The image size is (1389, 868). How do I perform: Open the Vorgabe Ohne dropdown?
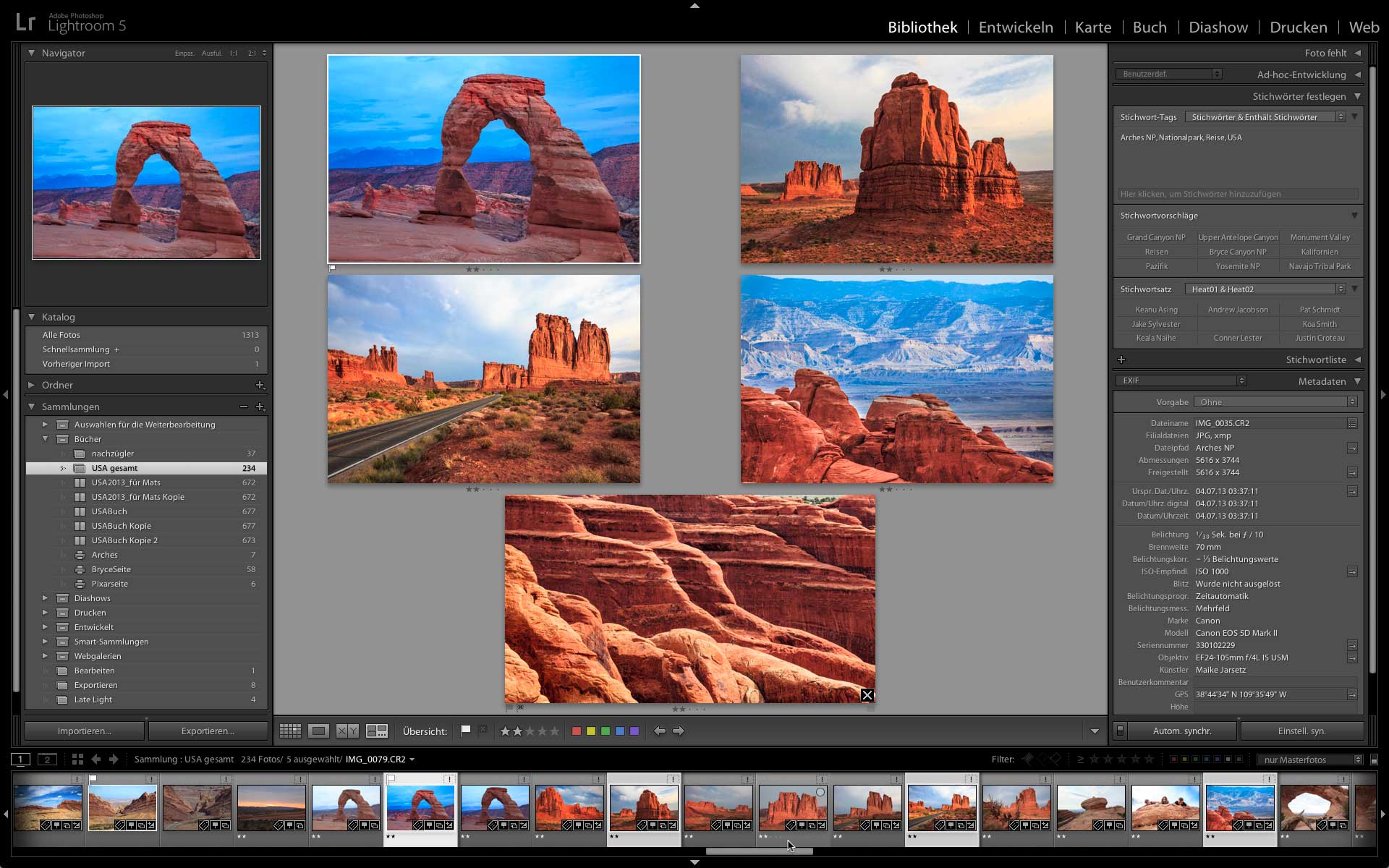[x=1275, y=402]
